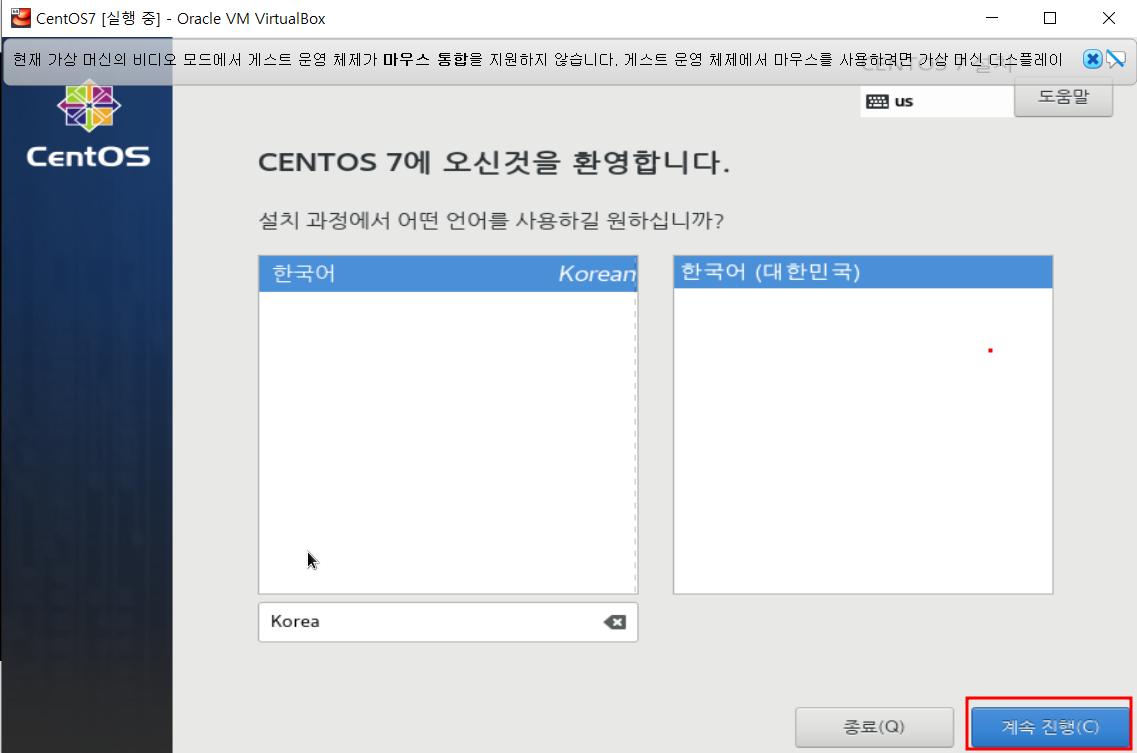Screen dimensions: 1137x753
Task: Dismiss the mouse integration notification
Action: (x=1092, y=59)
